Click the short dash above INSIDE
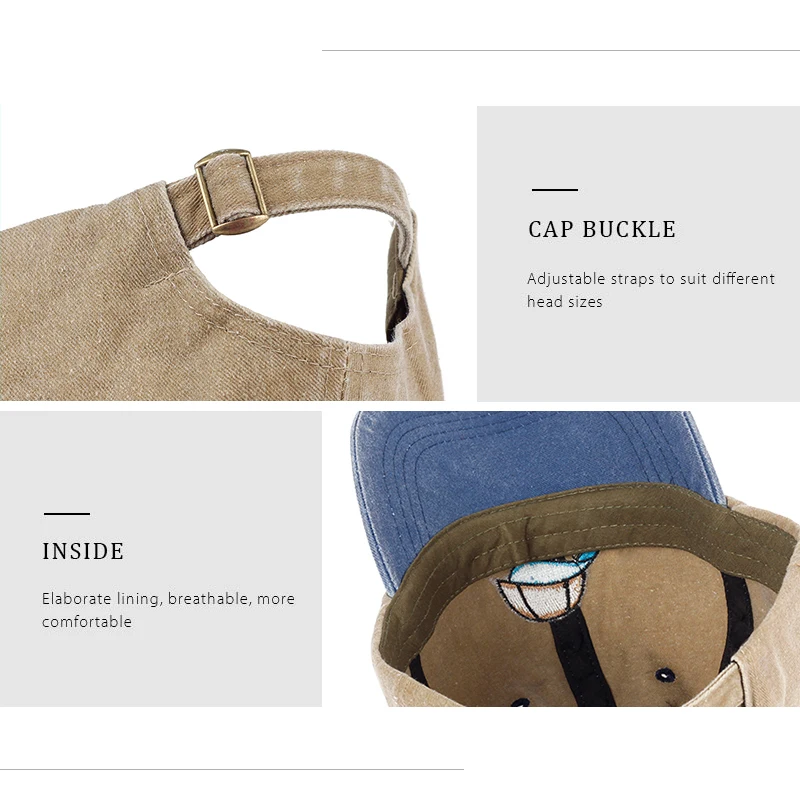The height and width of the screenshot is (800, 800). click(67, 514)
